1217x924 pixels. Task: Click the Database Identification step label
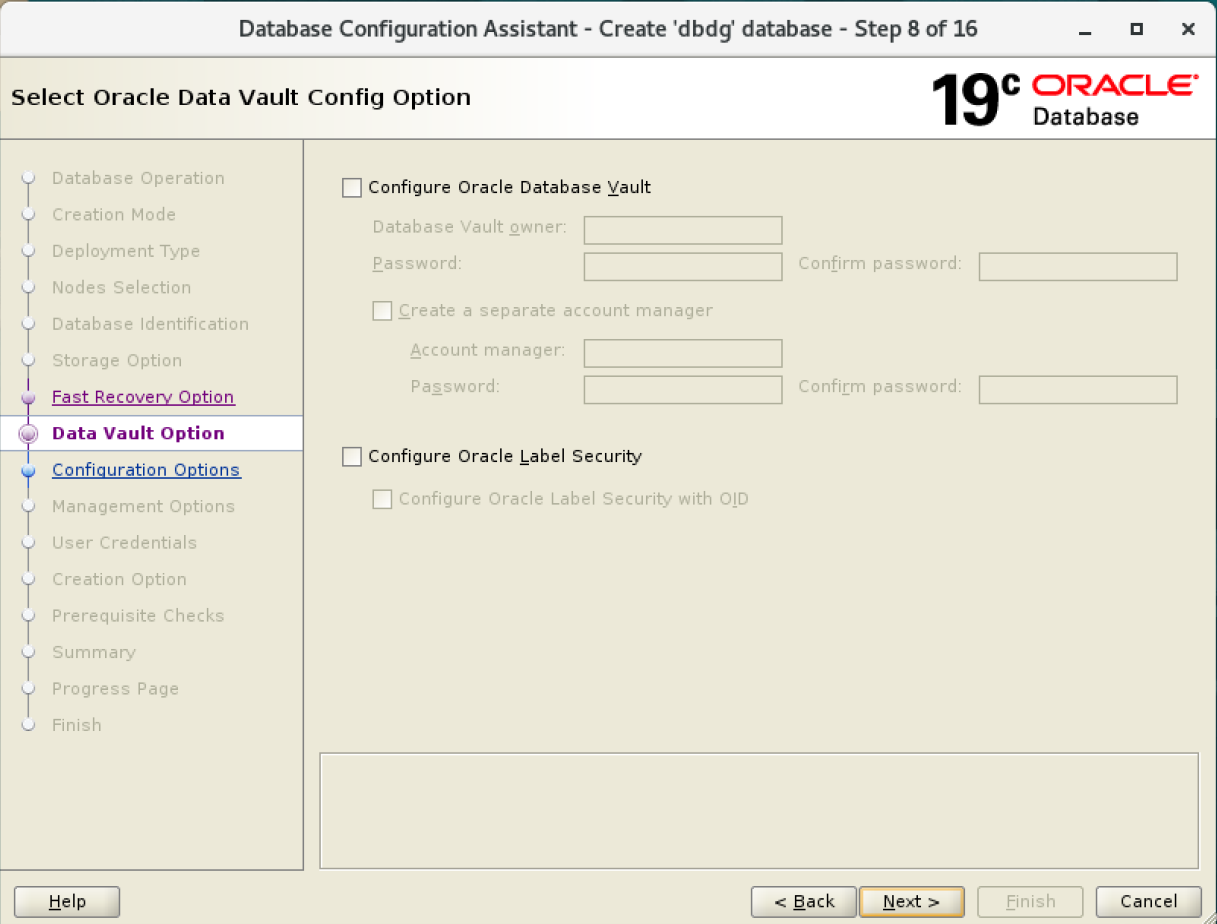150,324
